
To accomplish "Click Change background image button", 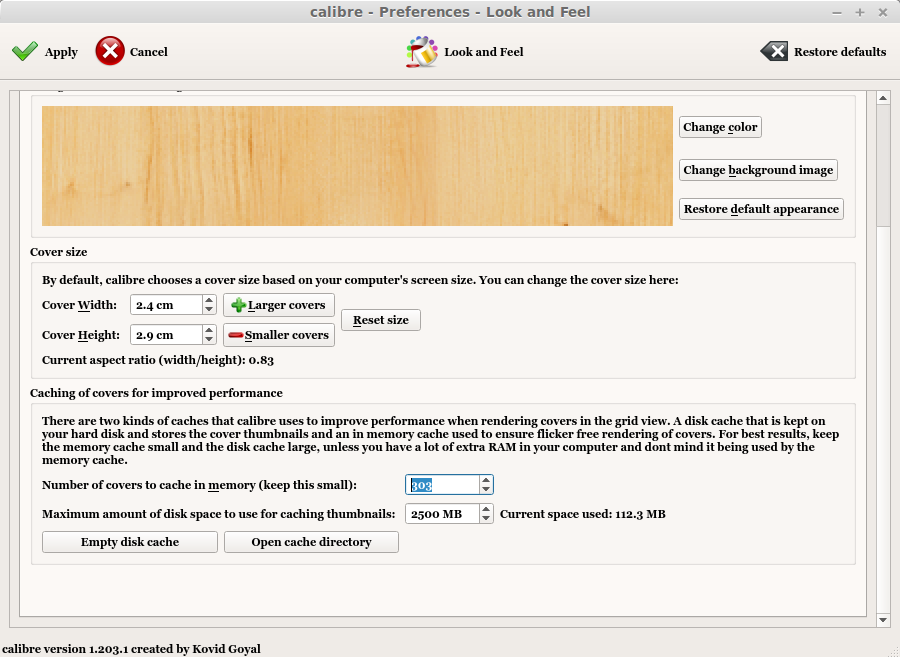I will point(758,170).
